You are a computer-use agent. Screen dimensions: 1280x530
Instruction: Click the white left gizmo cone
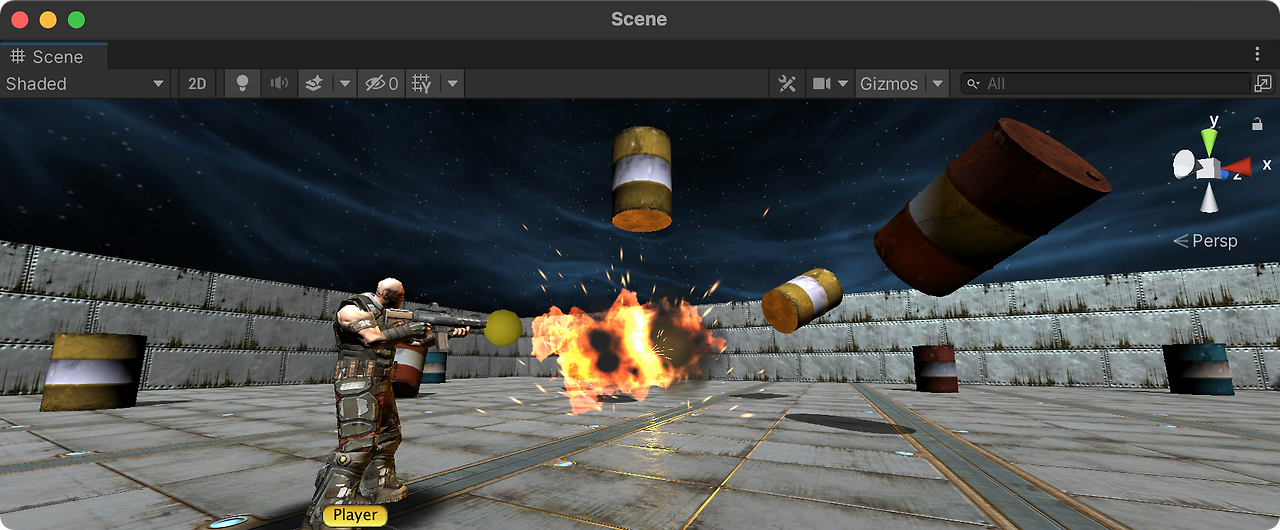pos(1184,163)
